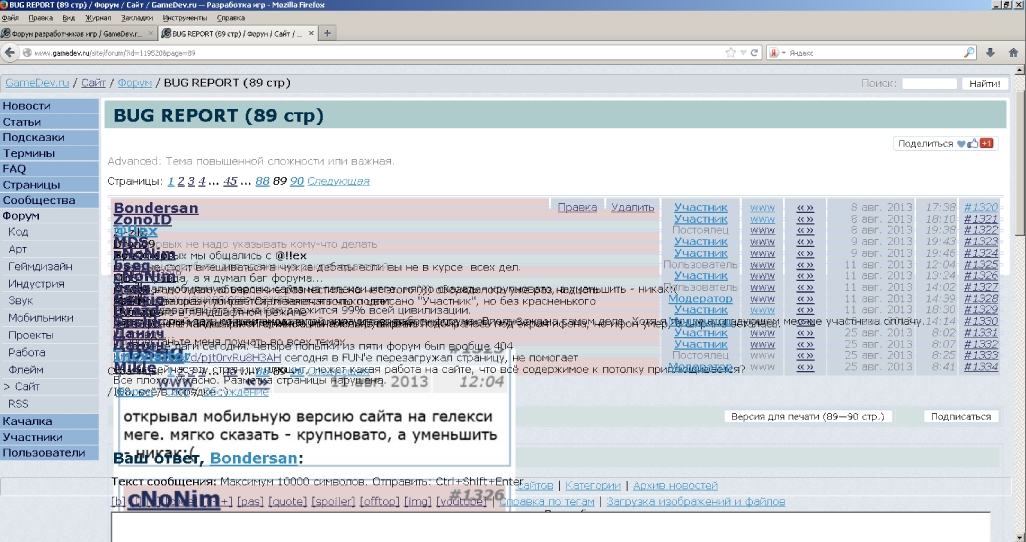Close the active BUG REPORT tab
Viewport: 1026px width, 542px height.
(x=311, y=33)
